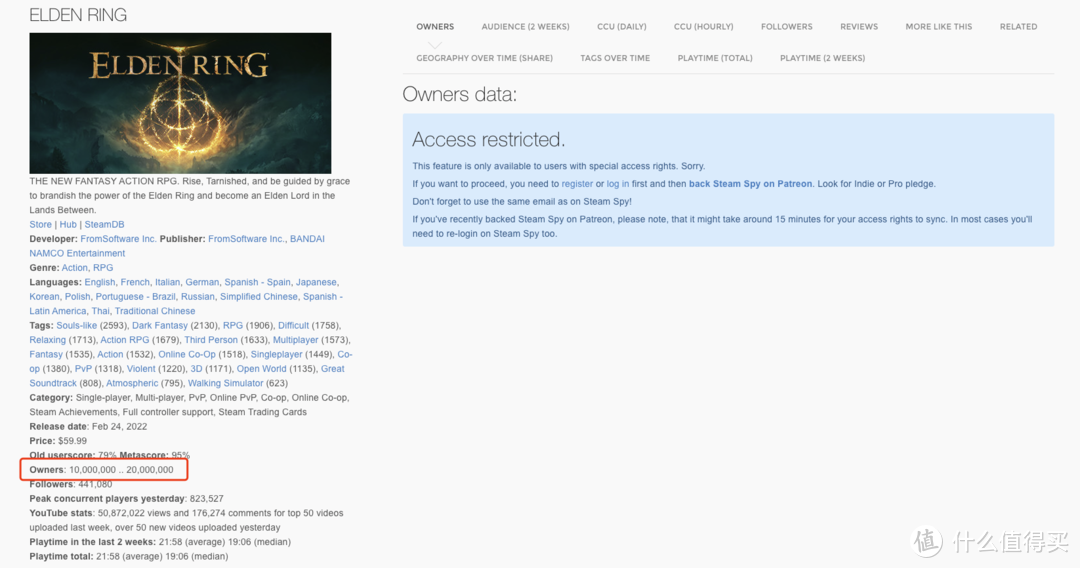
Task: Open the Playtime (Total) tab
Action: coord(714,58)
